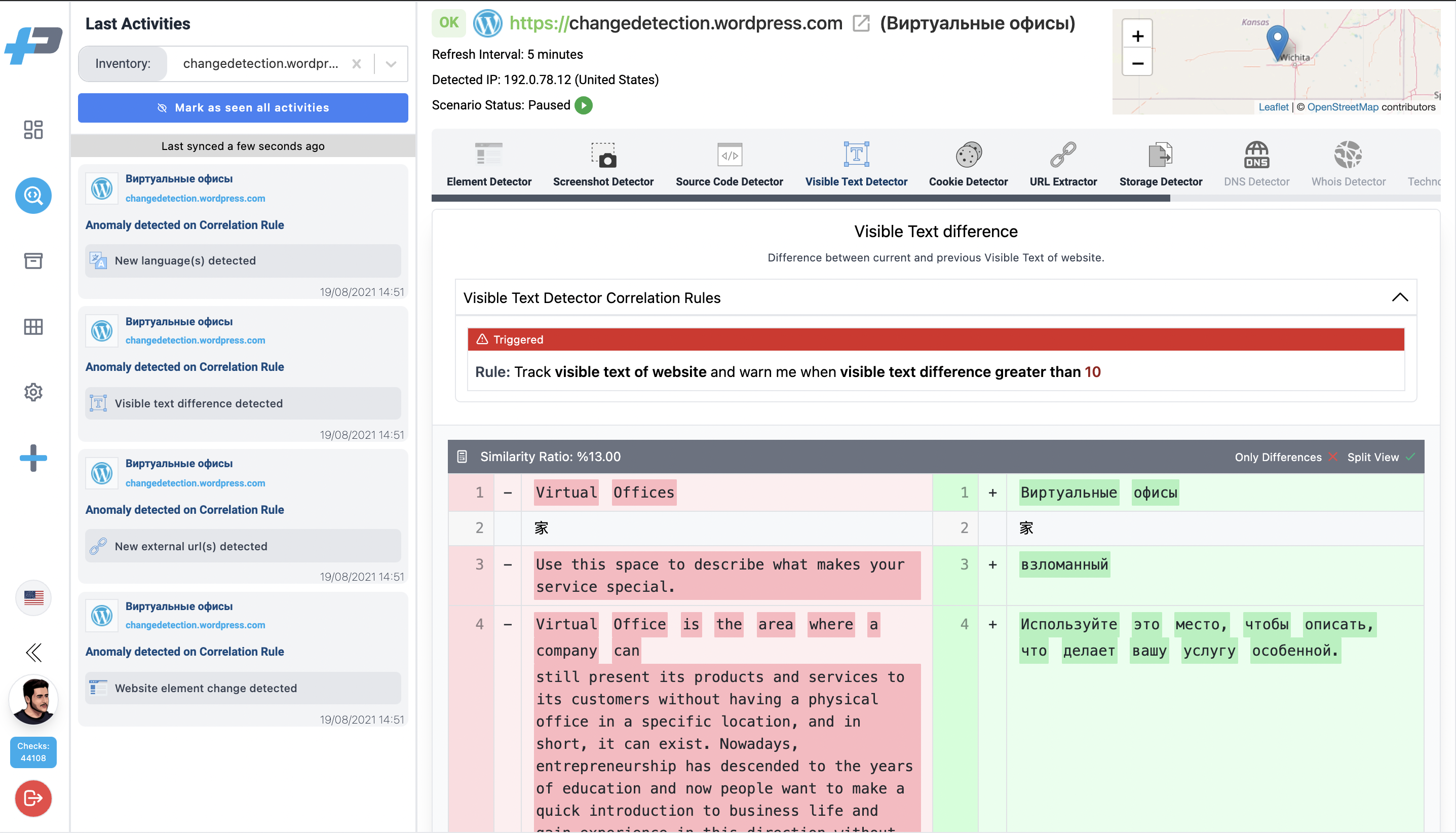Click removed text Virtual Offices in diff

pos(605,493)
